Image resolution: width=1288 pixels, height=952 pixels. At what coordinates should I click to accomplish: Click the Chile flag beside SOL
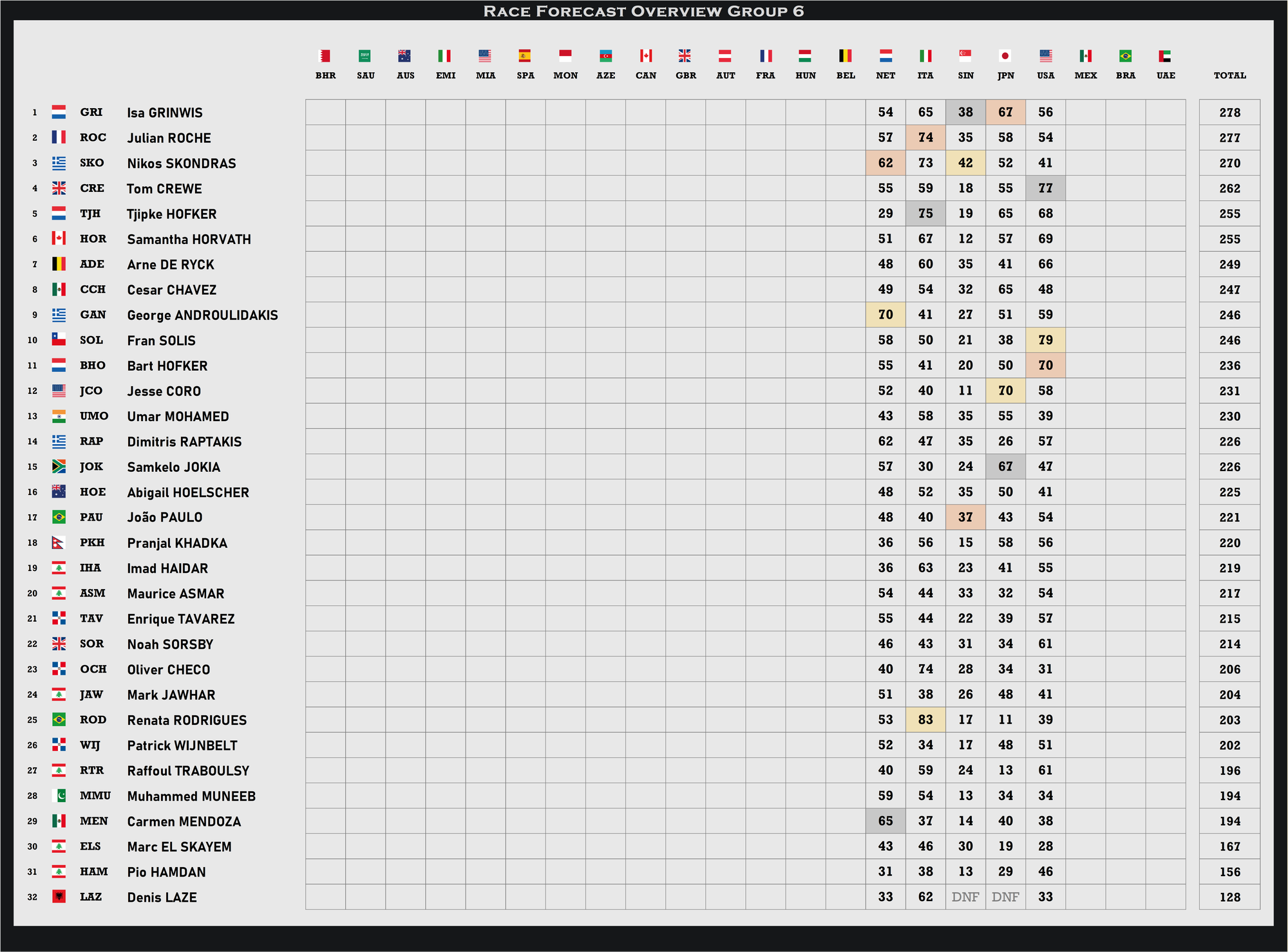(x=59, y=340)
